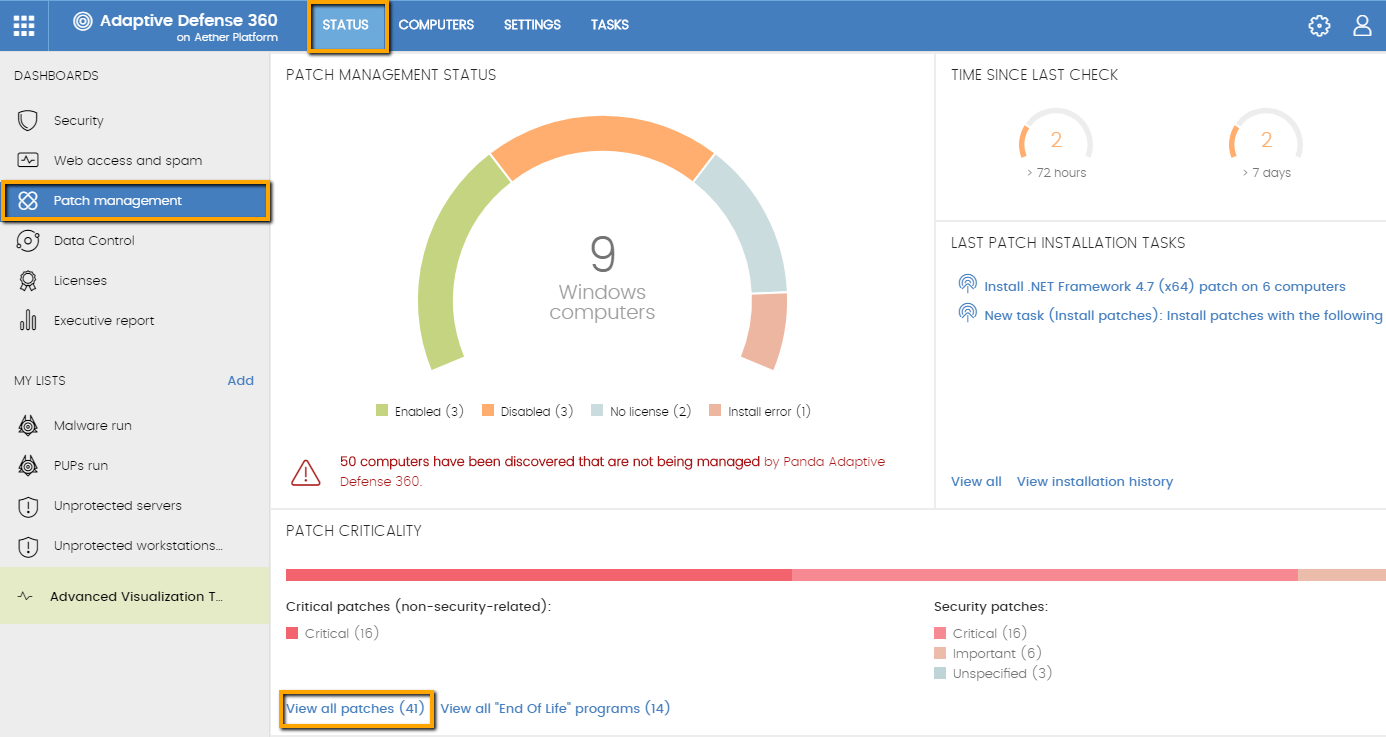This screenshot has width=1386, height=737.
Task: Open the user account icon
Action: pyautogui.click(x=1362, y=26)
